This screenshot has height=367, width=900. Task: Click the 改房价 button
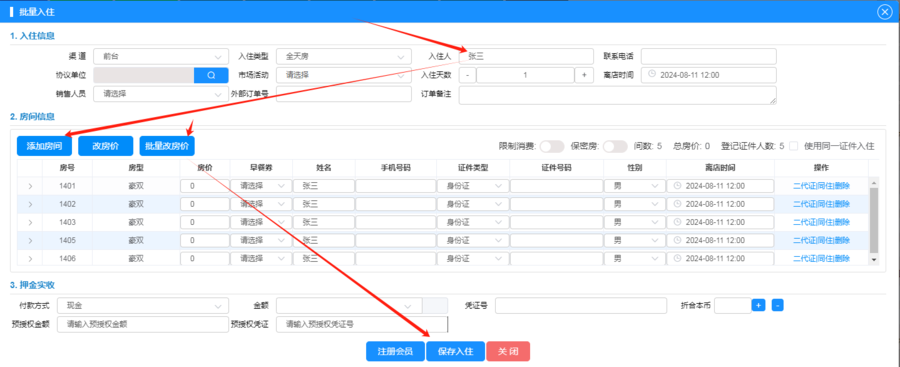click(x=106, y=146)
